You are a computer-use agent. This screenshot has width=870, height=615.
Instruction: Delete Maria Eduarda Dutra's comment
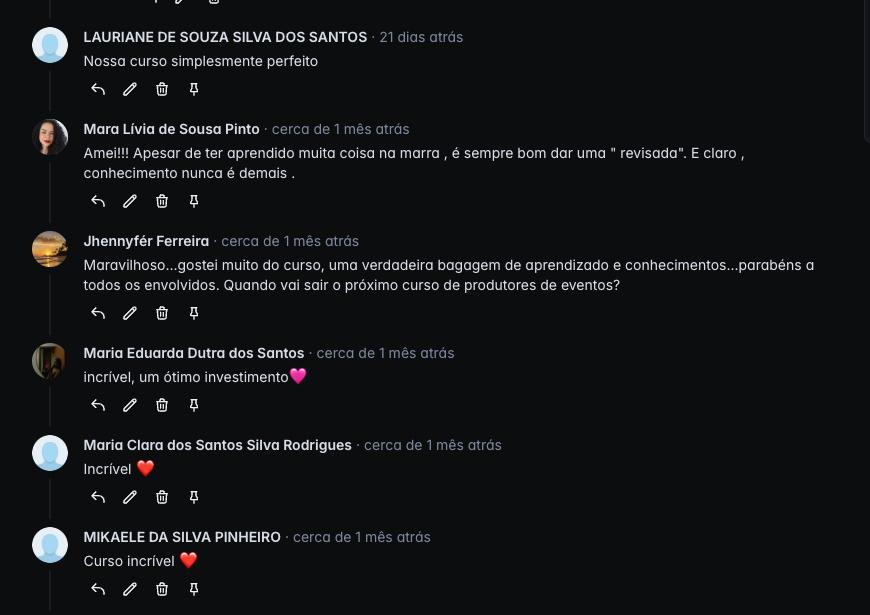click(x=161, y=405)
